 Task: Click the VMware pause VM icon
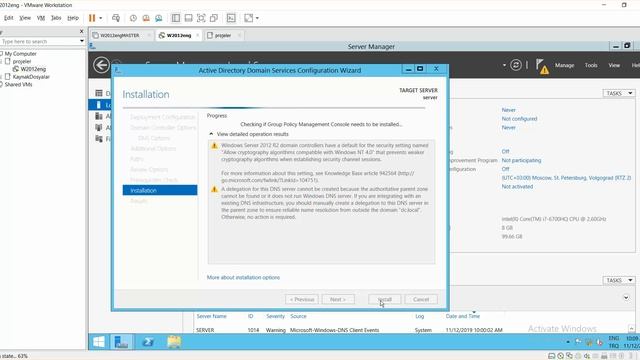[92, 18]
